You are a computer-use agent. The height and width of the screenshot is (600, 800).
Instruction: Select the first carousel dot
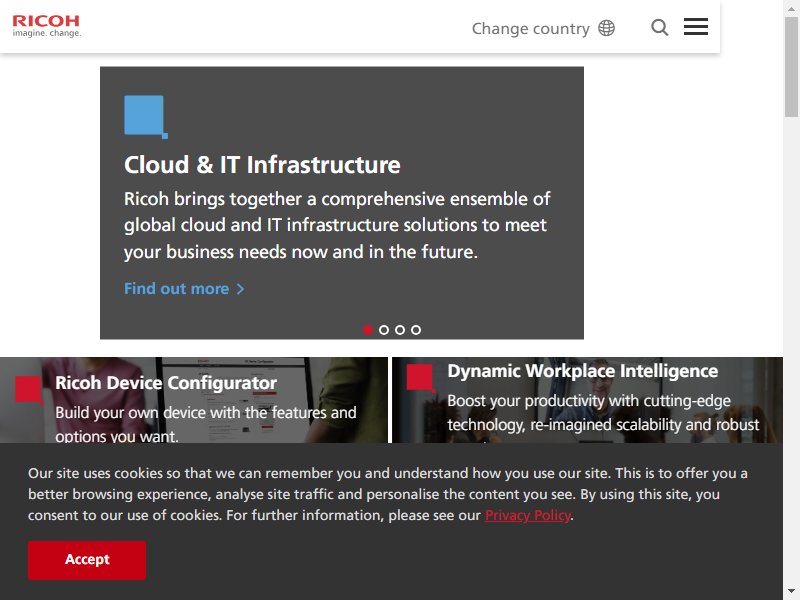[x=367, y=330]
